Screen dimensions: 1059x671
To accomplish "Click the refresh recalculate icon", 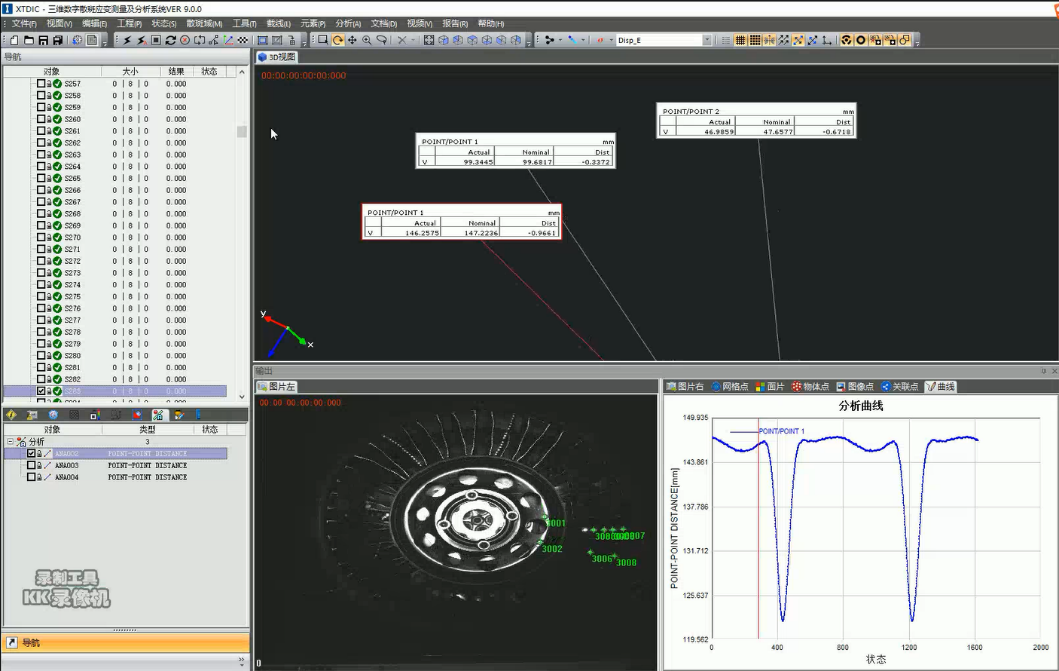I will (x=170, y=41).
